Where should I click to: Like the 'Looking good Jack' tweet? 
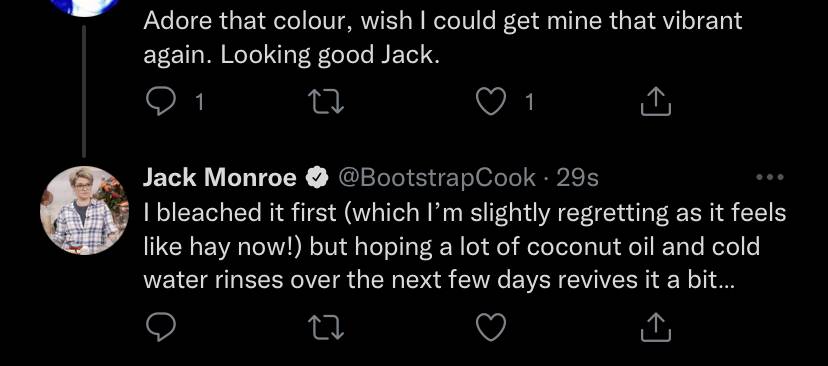pos(491,102)
